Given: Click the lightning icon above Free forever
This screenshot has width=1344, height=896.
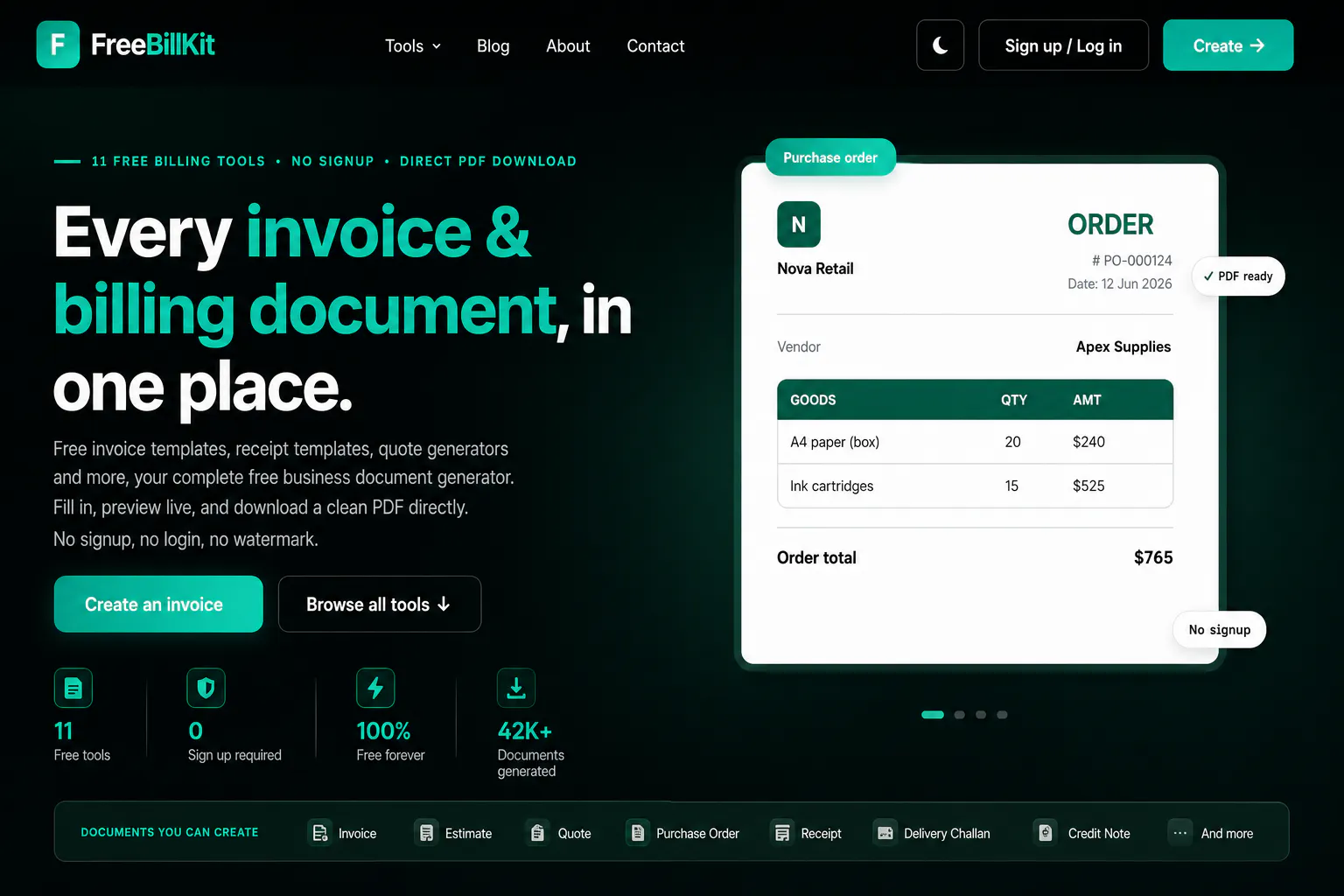Looking at the screenshot, I should coord(375,689).
